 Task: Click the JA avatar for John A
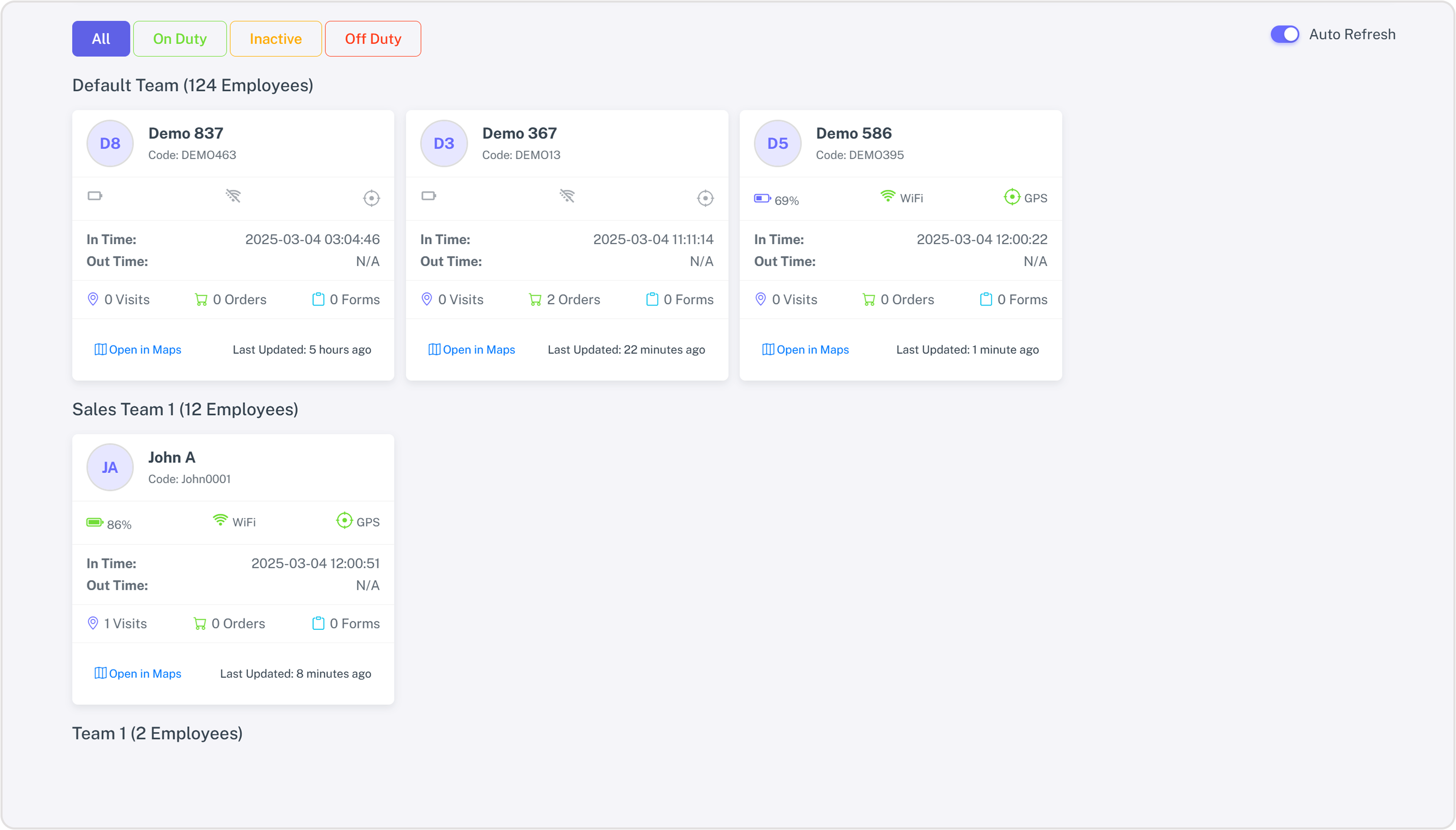[x=110, y=467]
